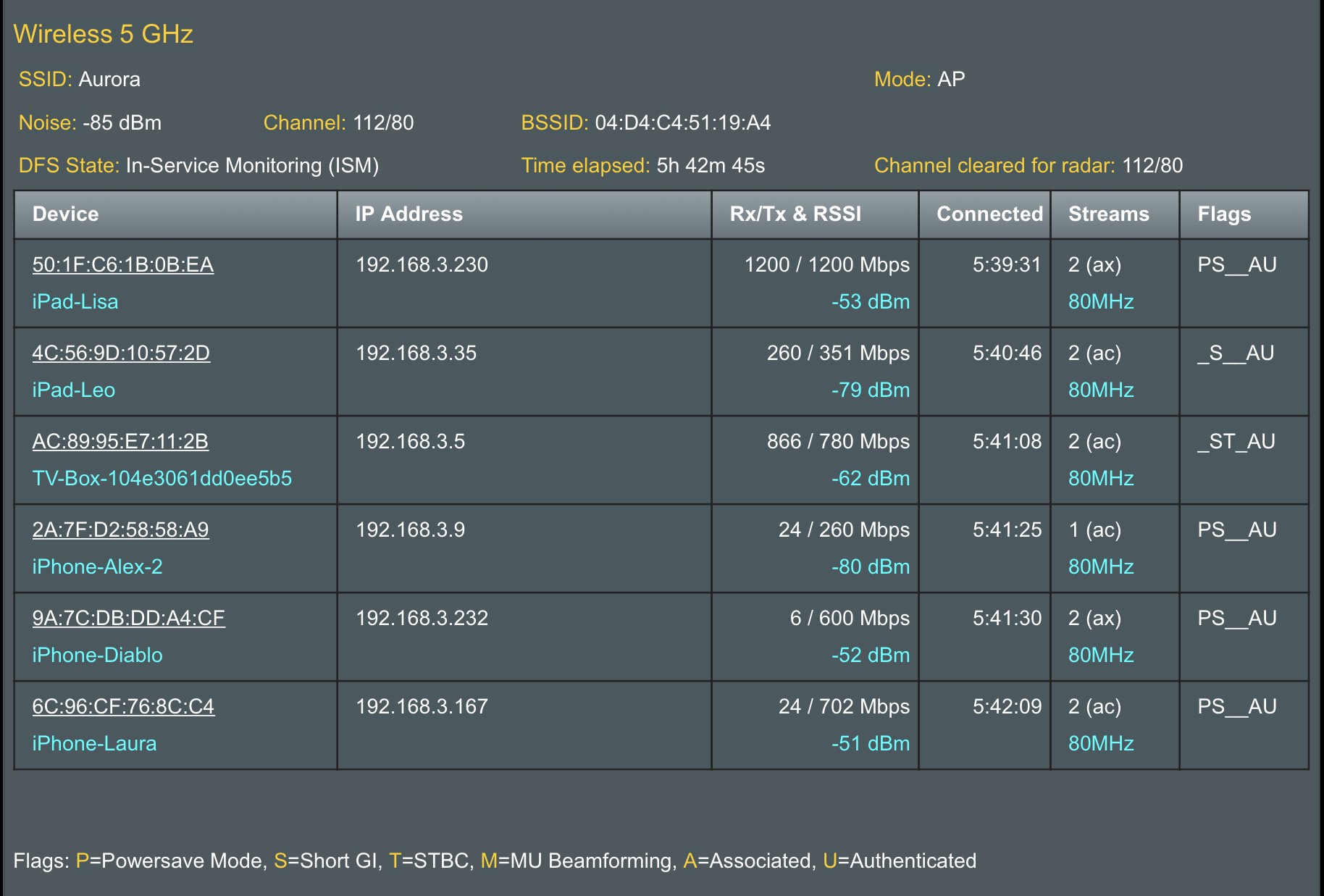Click the Rx/Tx & RSSI header
Screen dimensions: 1324x896
coord(795,214)
